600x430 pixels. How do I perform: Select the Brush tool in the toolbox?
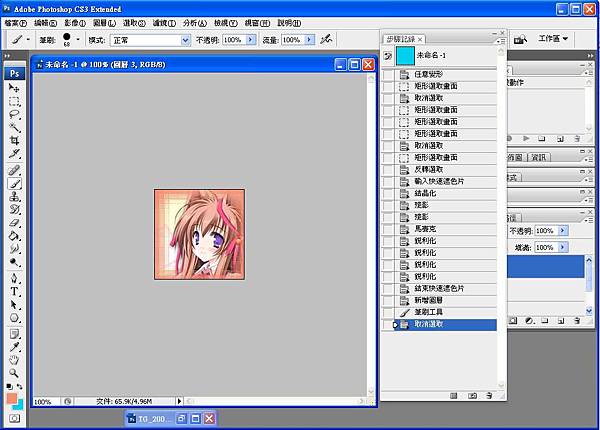(x=14, y=184)
